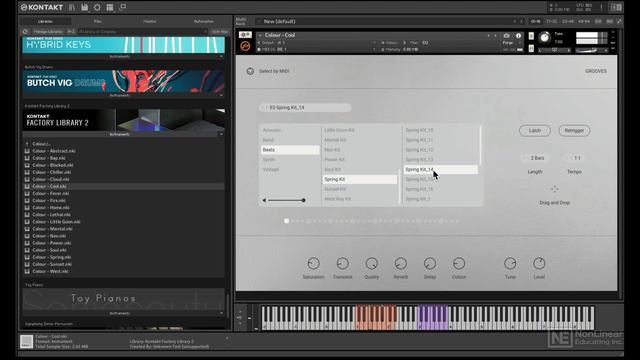Click the pan slider under Tune knob
Image resolution: width=640 pixels, height=360 pixels.
[x=554, y=50]
